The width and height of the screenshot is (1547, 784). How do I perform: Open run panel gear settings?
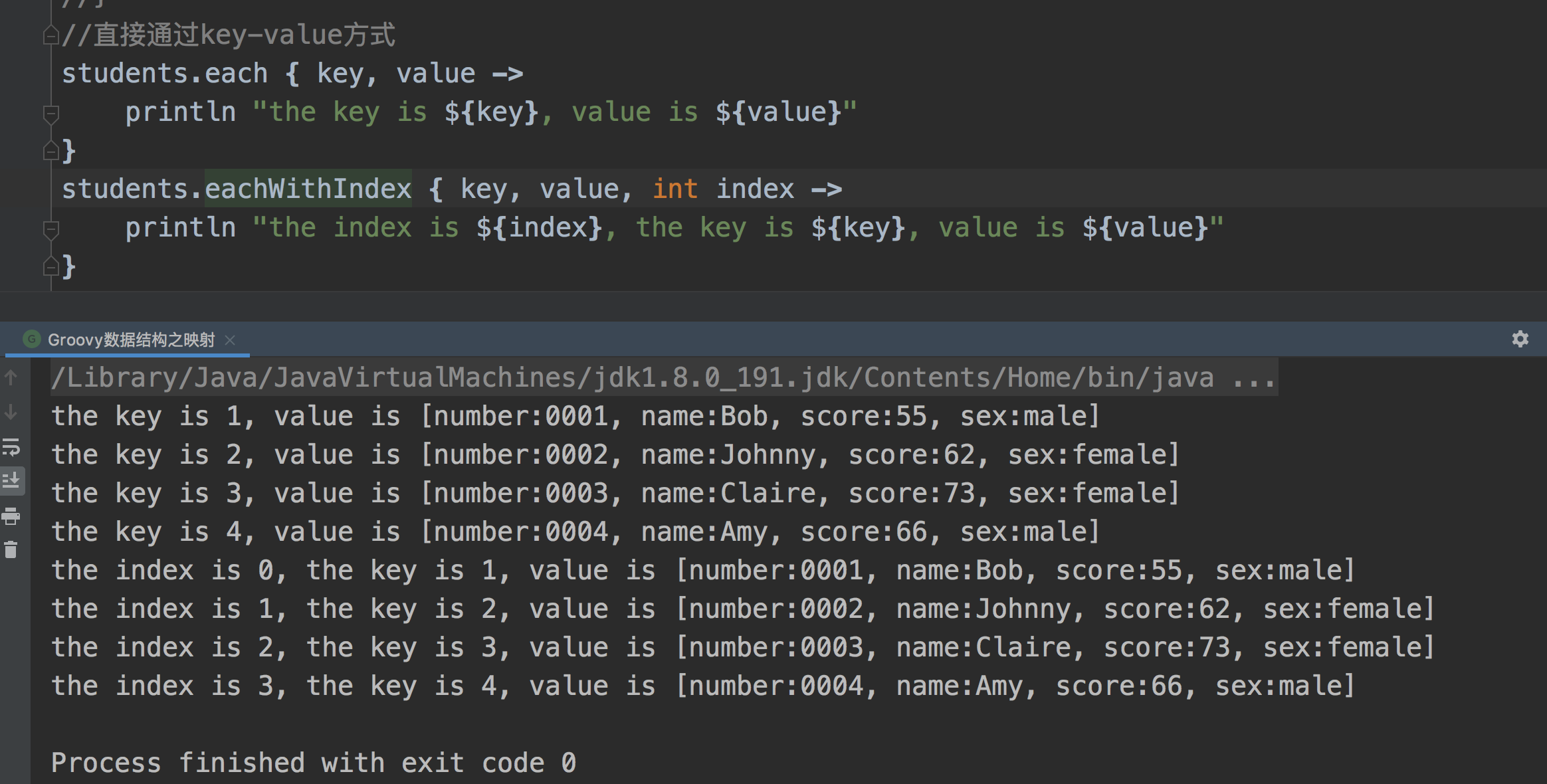click(x=1520, y=339)
